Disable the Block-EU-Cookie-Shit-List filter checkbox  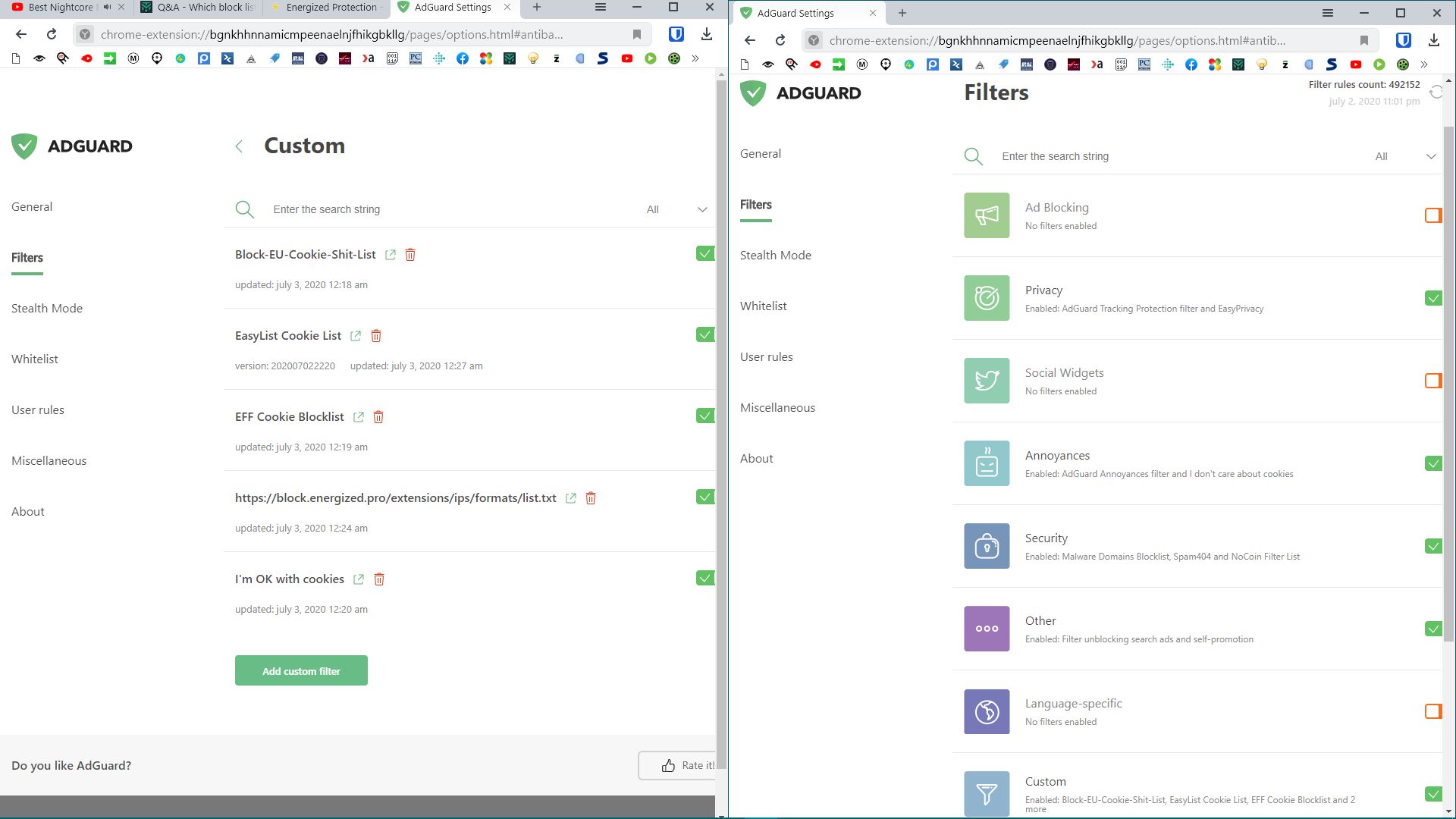point(705,253)
